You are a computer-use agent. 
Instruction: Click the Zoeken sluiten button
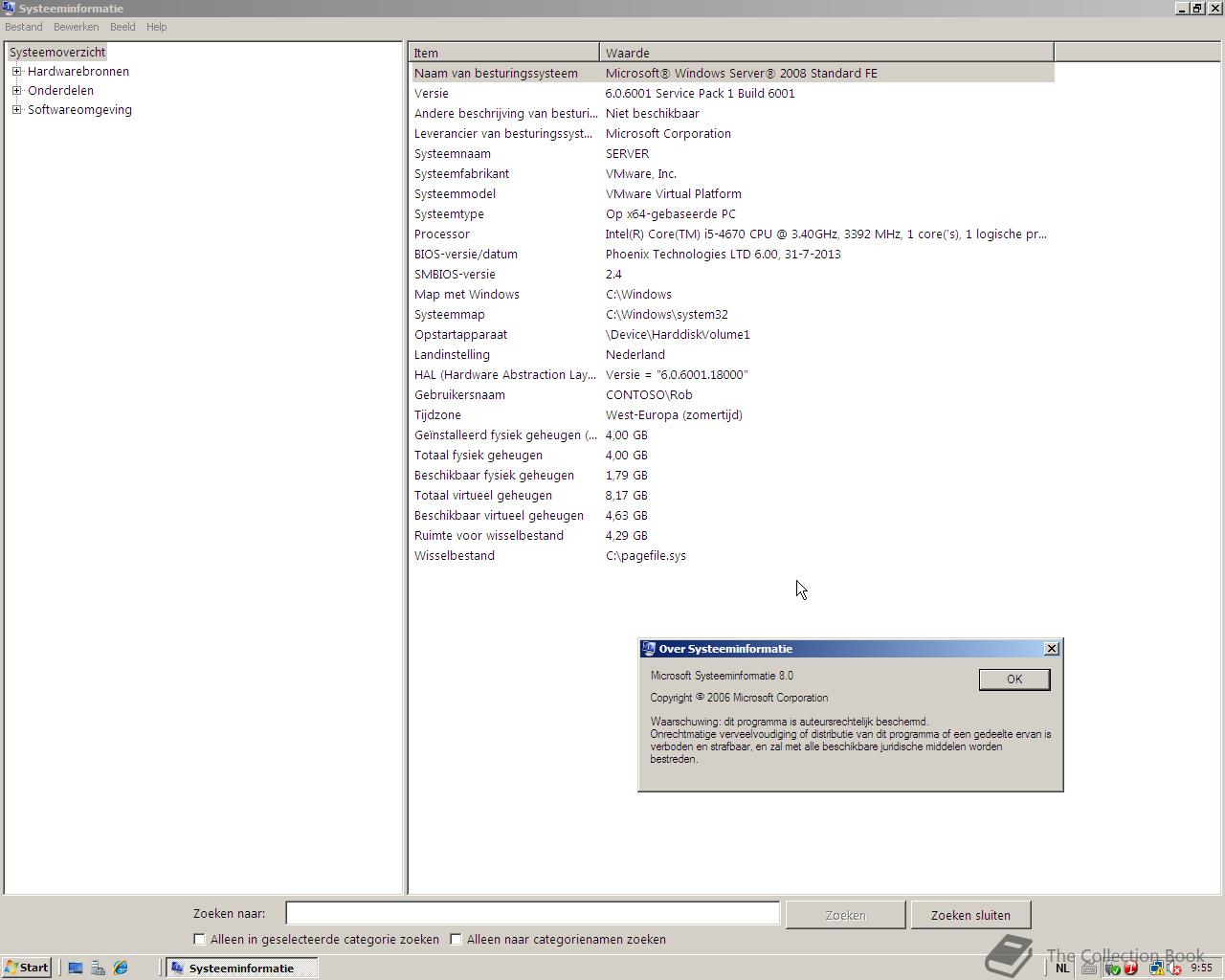[970, 915]
